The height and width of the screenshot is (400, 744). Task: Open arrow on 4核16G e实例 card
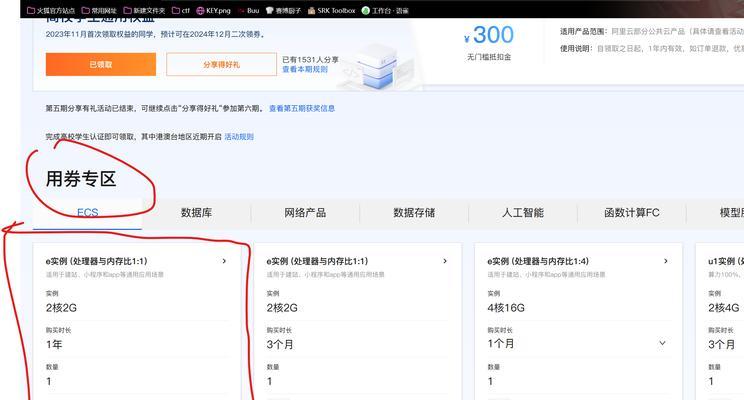click(666, 261)
